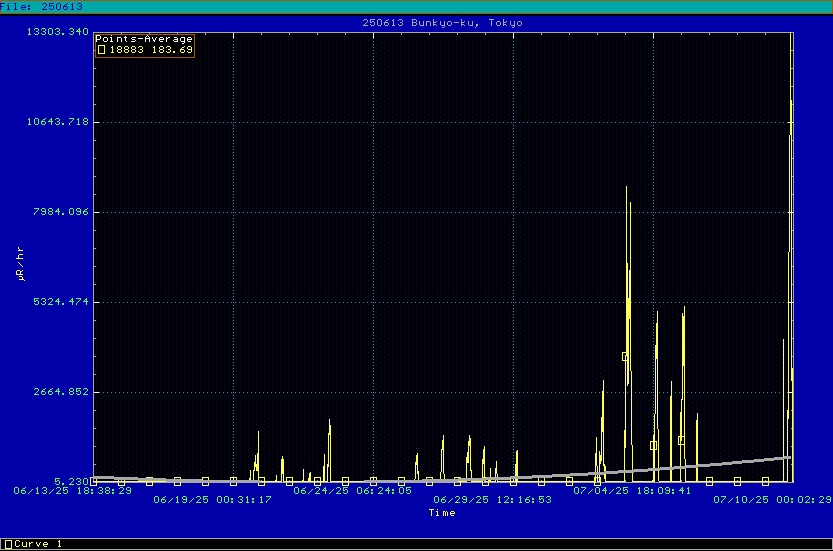Screen dimensions: 833x551
Task: Click the 06/24/25 06:24:05 time label
Action: click(352, 491)
